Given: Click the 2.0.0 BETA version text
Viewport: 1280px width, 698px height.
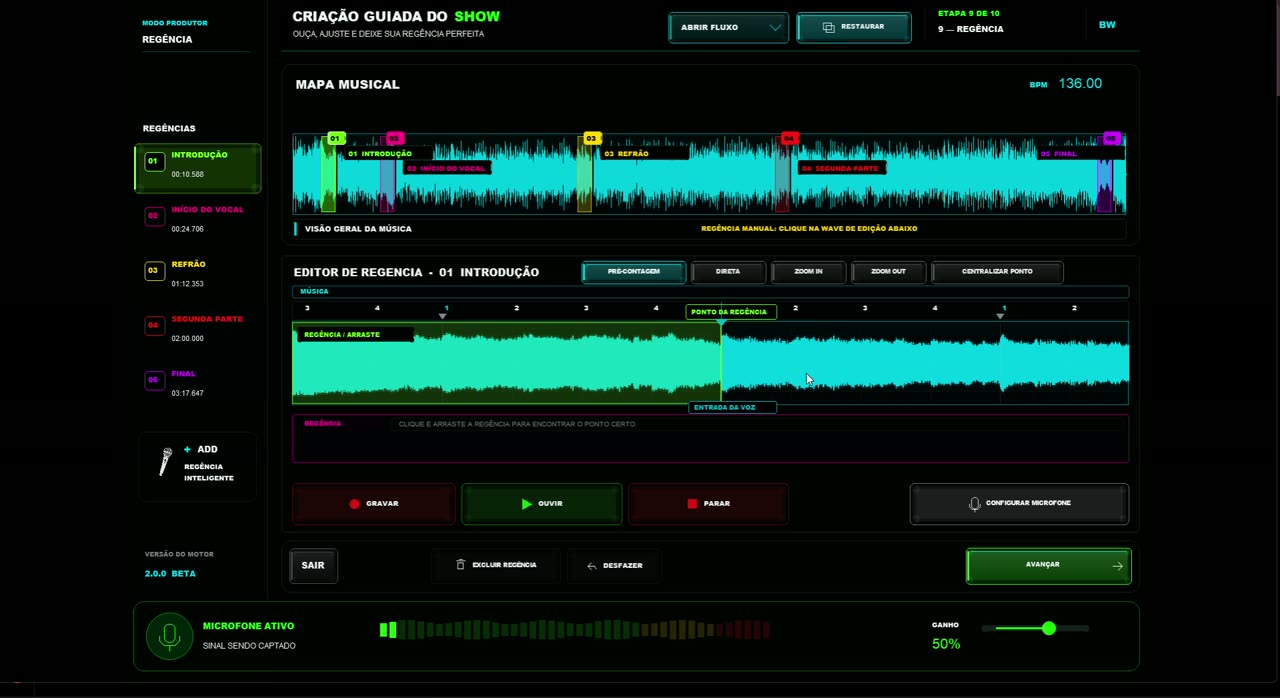Looking at the screenshot, I should coord(170,574).
